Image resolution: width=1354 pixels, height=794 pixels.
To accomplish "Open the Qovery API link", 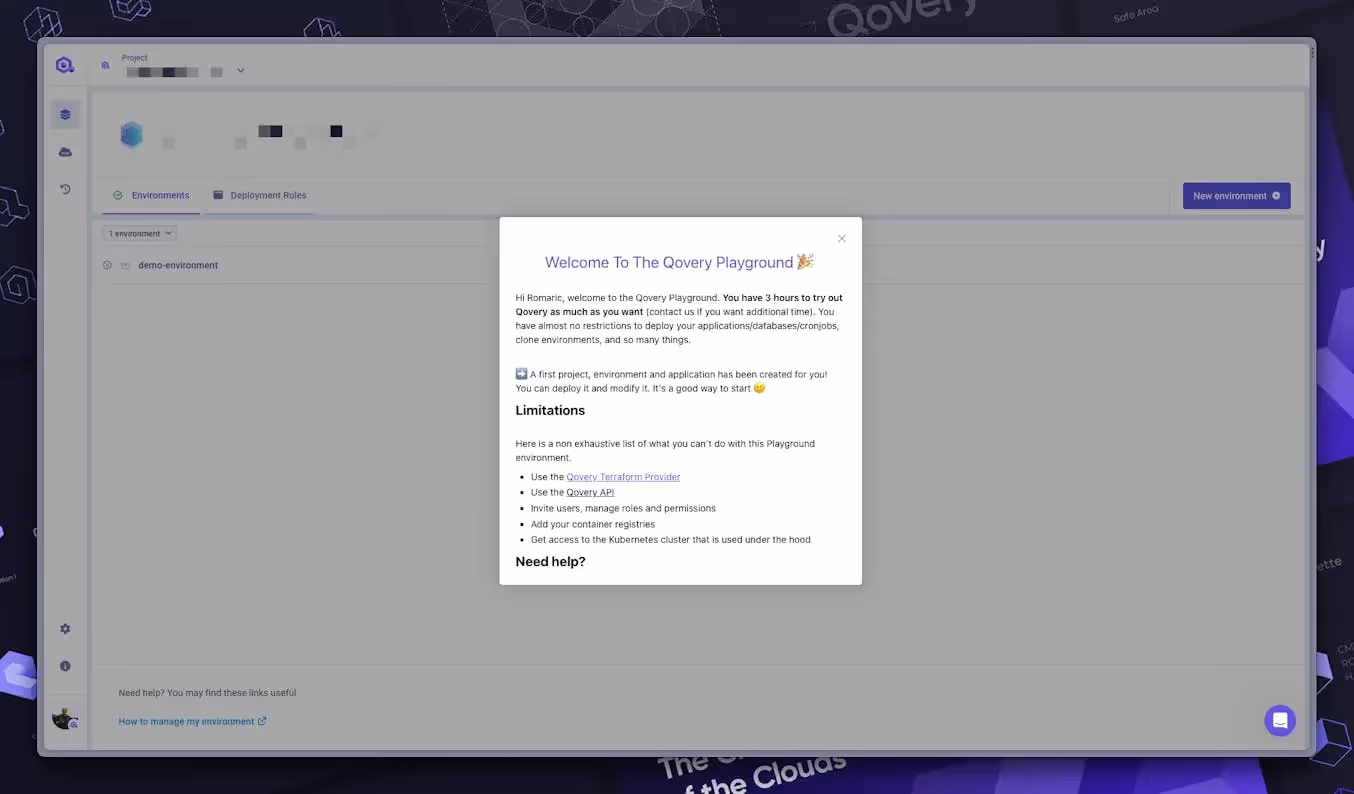I will (590, 492).
